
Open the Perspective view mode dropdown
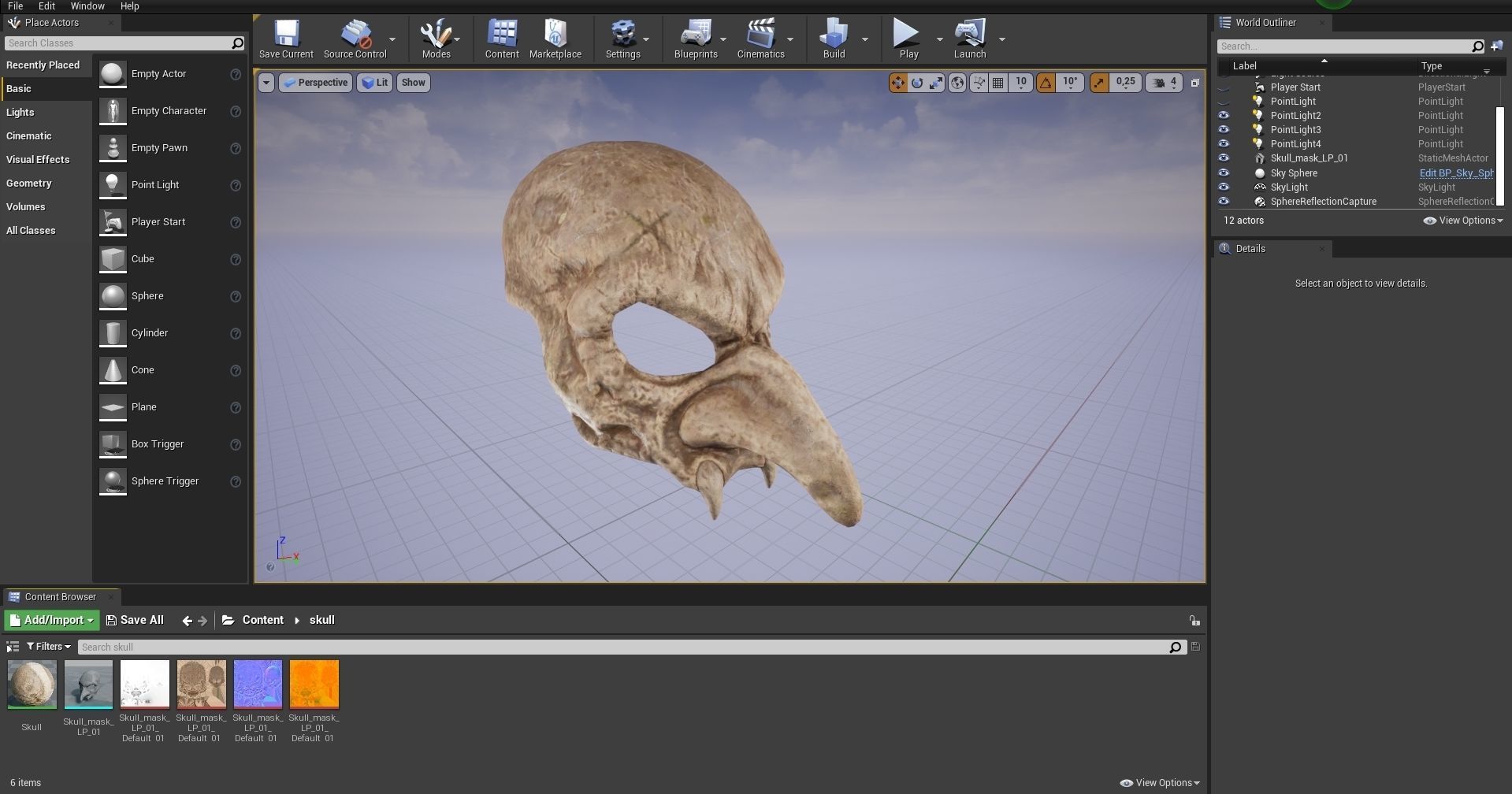click(x=315, y=83)
